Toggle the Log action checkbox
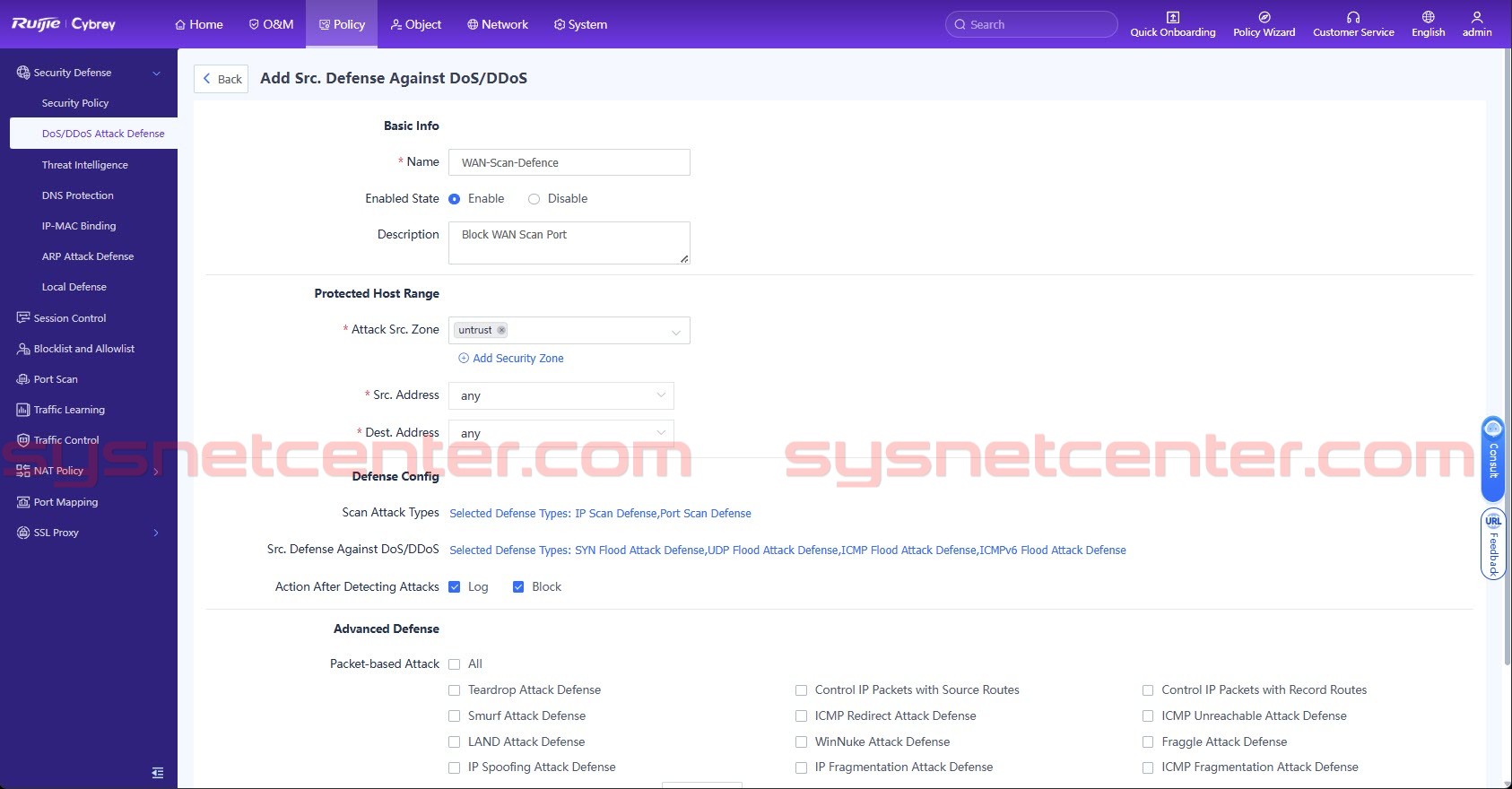The height and width of the screenshot is (789, 1512). pos(455,587)
